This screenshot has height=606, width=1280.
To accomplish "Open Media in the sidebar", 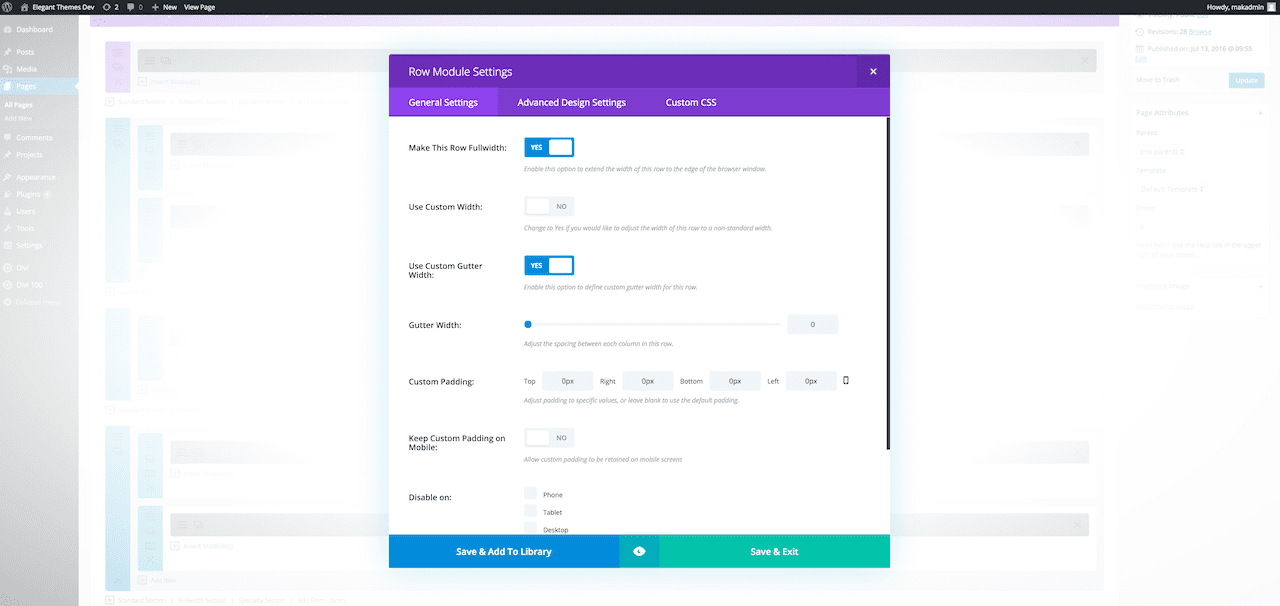I will click(26, 69).
